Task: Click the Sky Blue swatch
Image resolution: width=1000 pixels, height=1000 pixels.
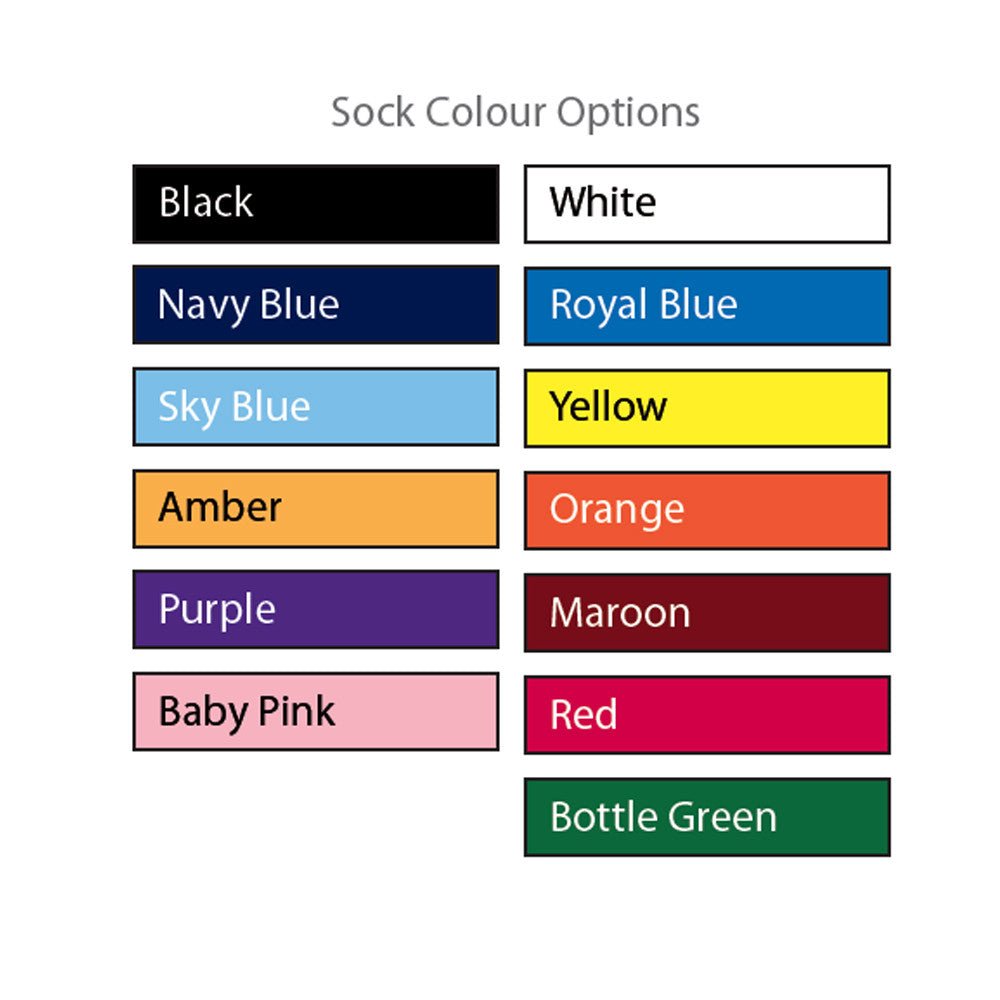Action: coord(315,407)
